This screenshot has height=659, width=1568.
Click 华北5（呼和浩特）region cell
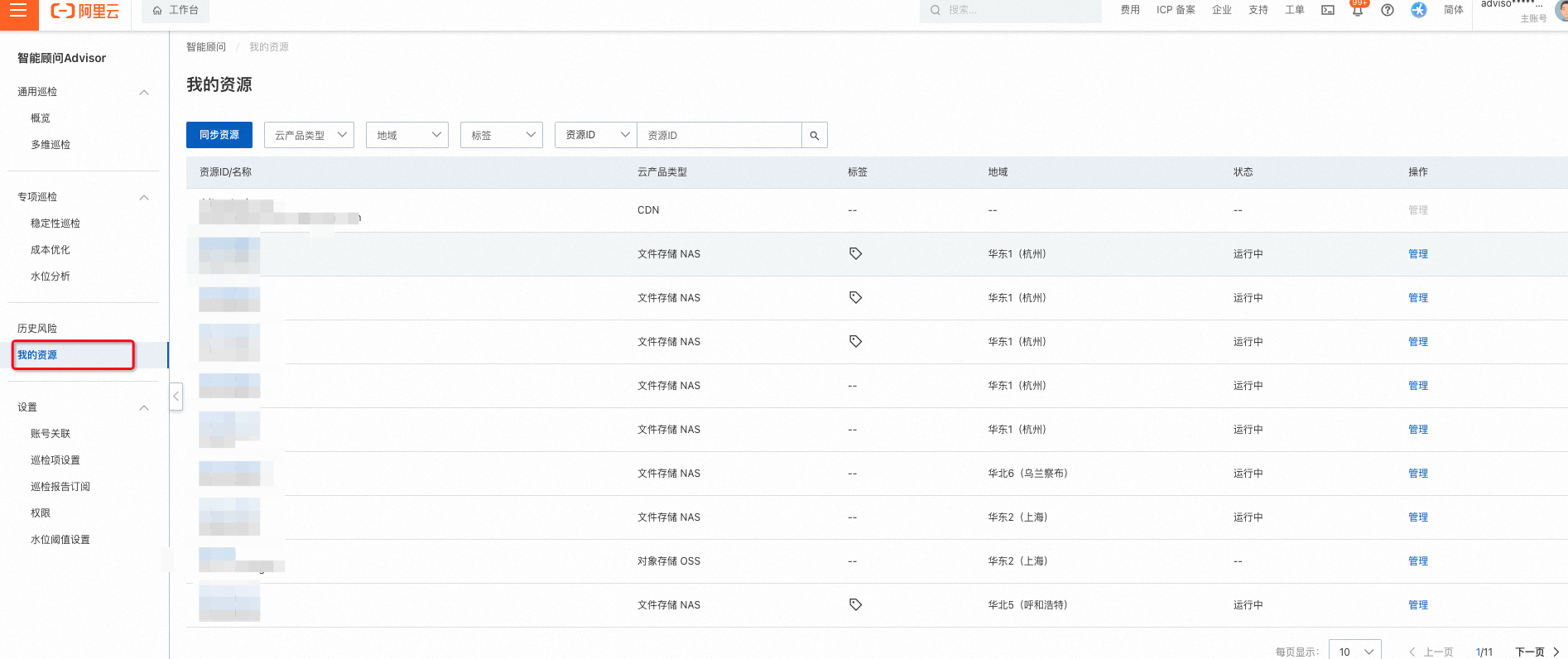click(1027, 605)
